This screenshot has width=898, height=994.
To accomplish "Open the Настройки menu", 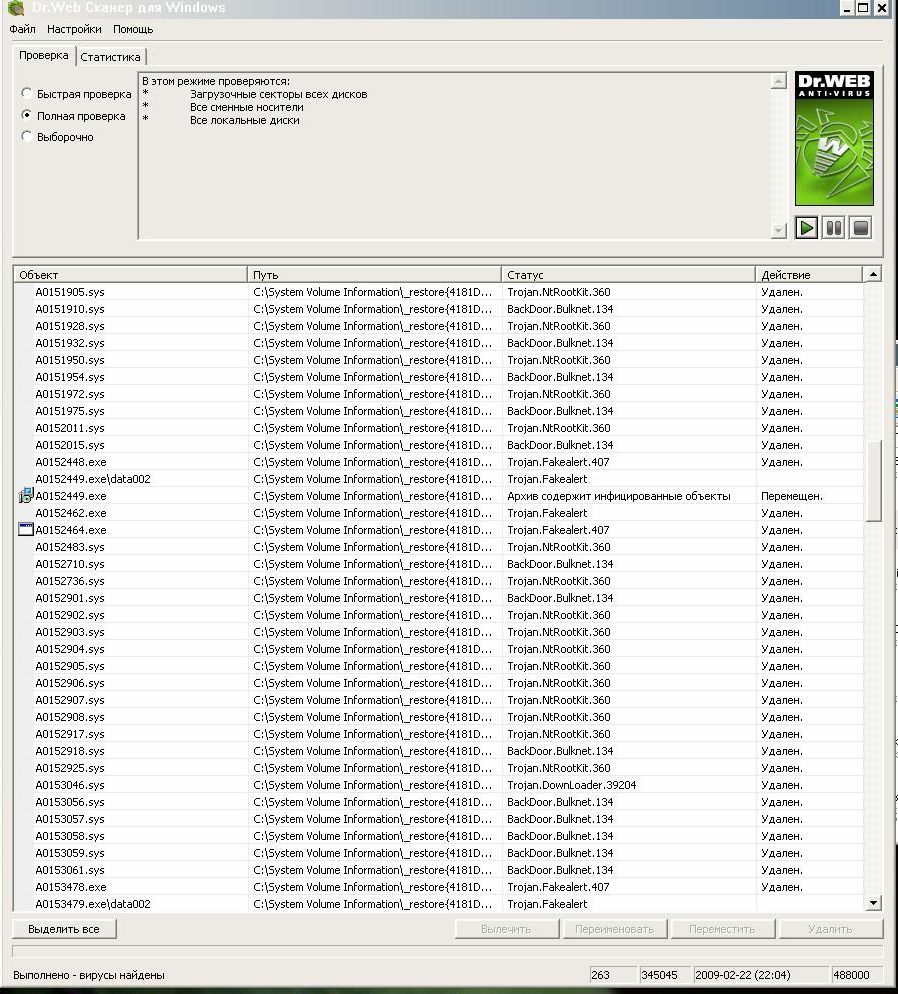I will pos(74,30).
